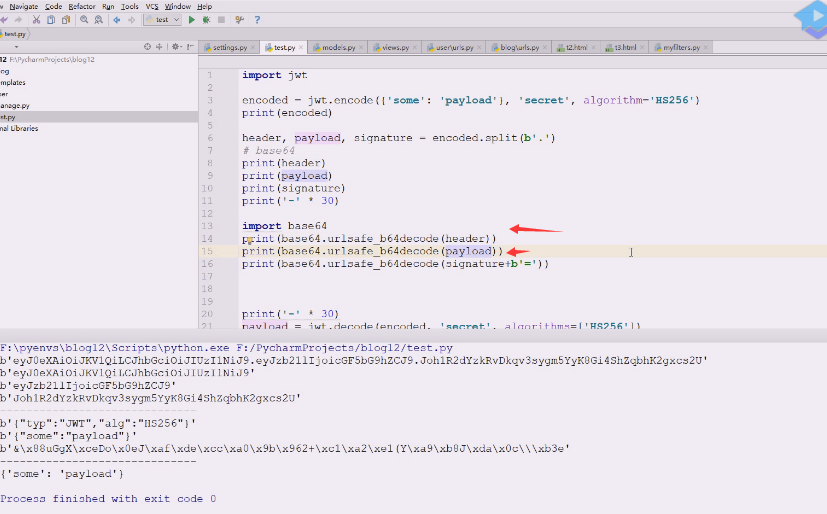Open the Navigate menu
This screenshot has width=827, height=514.
24,6
